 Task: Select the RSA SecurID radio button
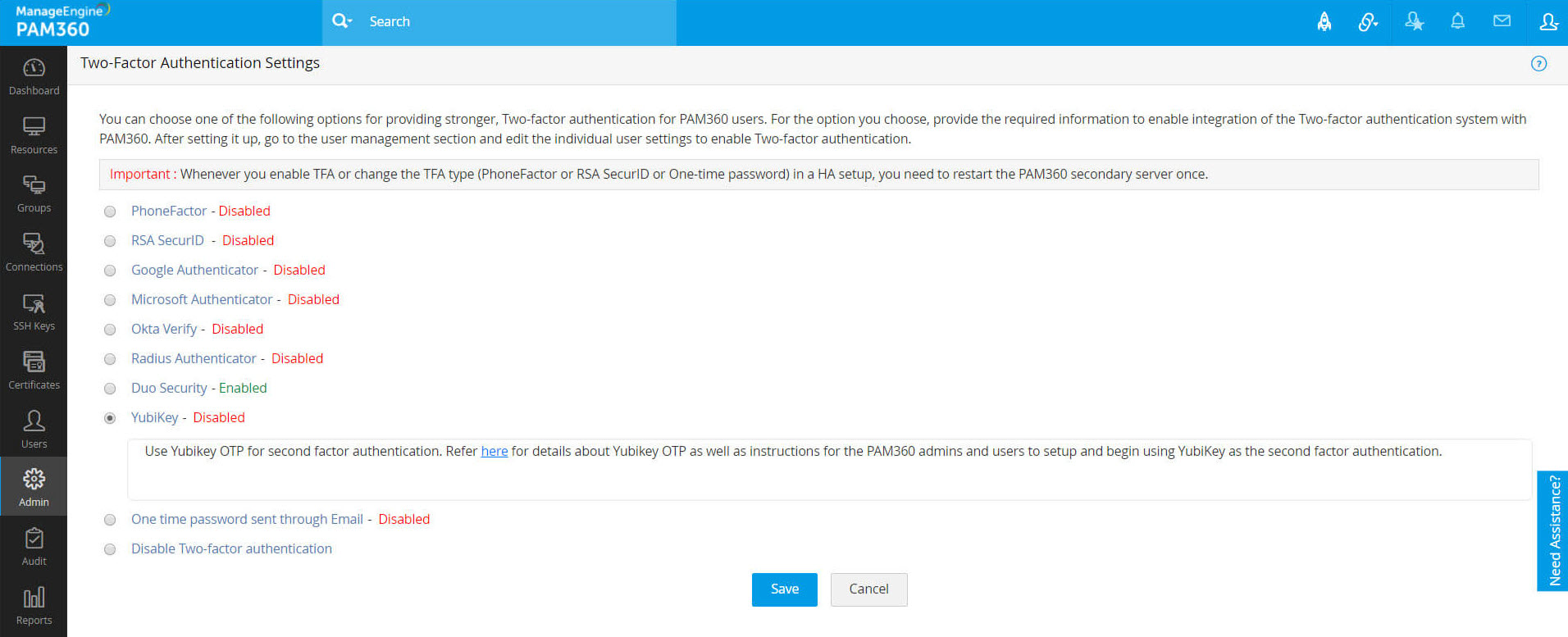110,241
